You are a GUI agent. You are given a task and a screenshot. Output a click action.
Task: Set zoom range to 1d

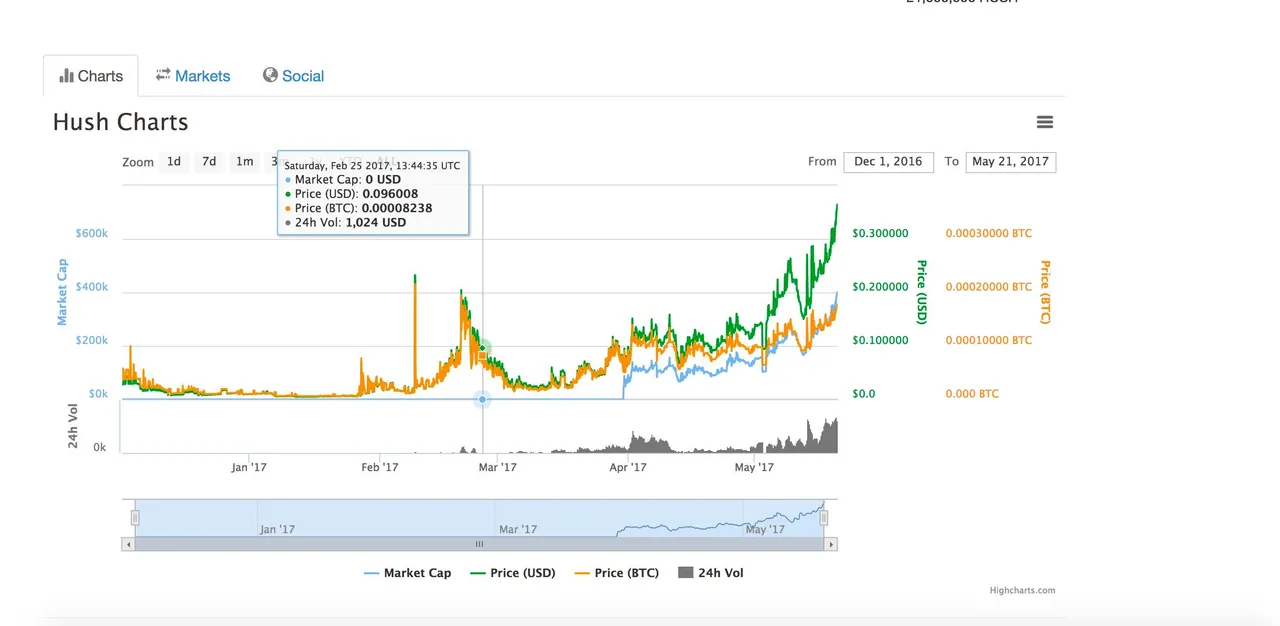[174, 161]
